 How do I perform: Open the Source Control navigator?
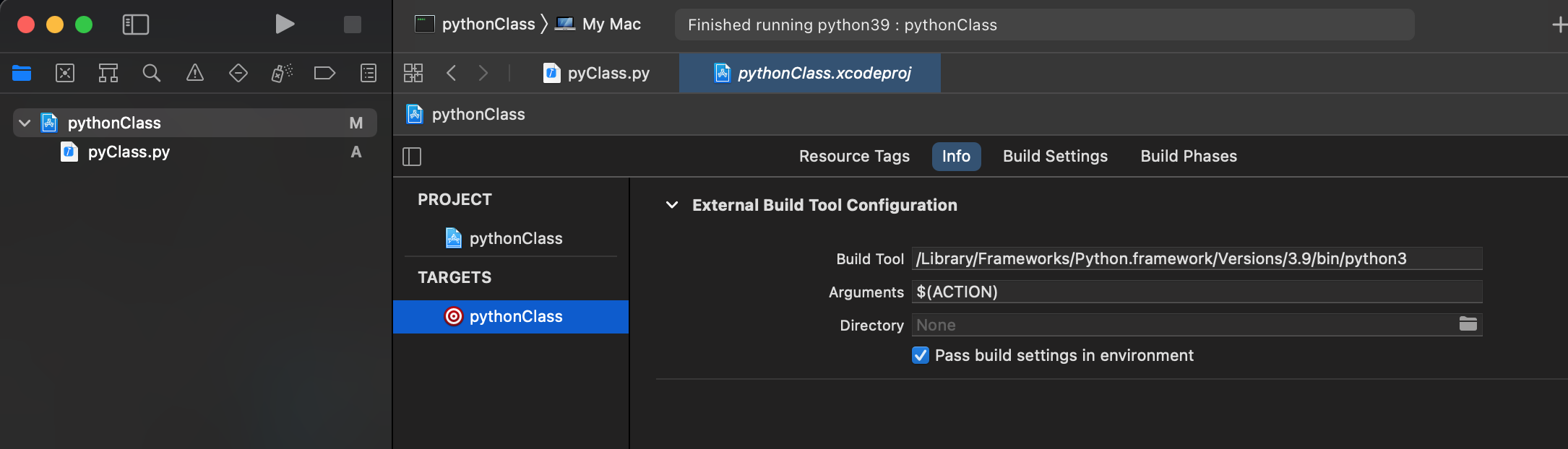(65, 73)
